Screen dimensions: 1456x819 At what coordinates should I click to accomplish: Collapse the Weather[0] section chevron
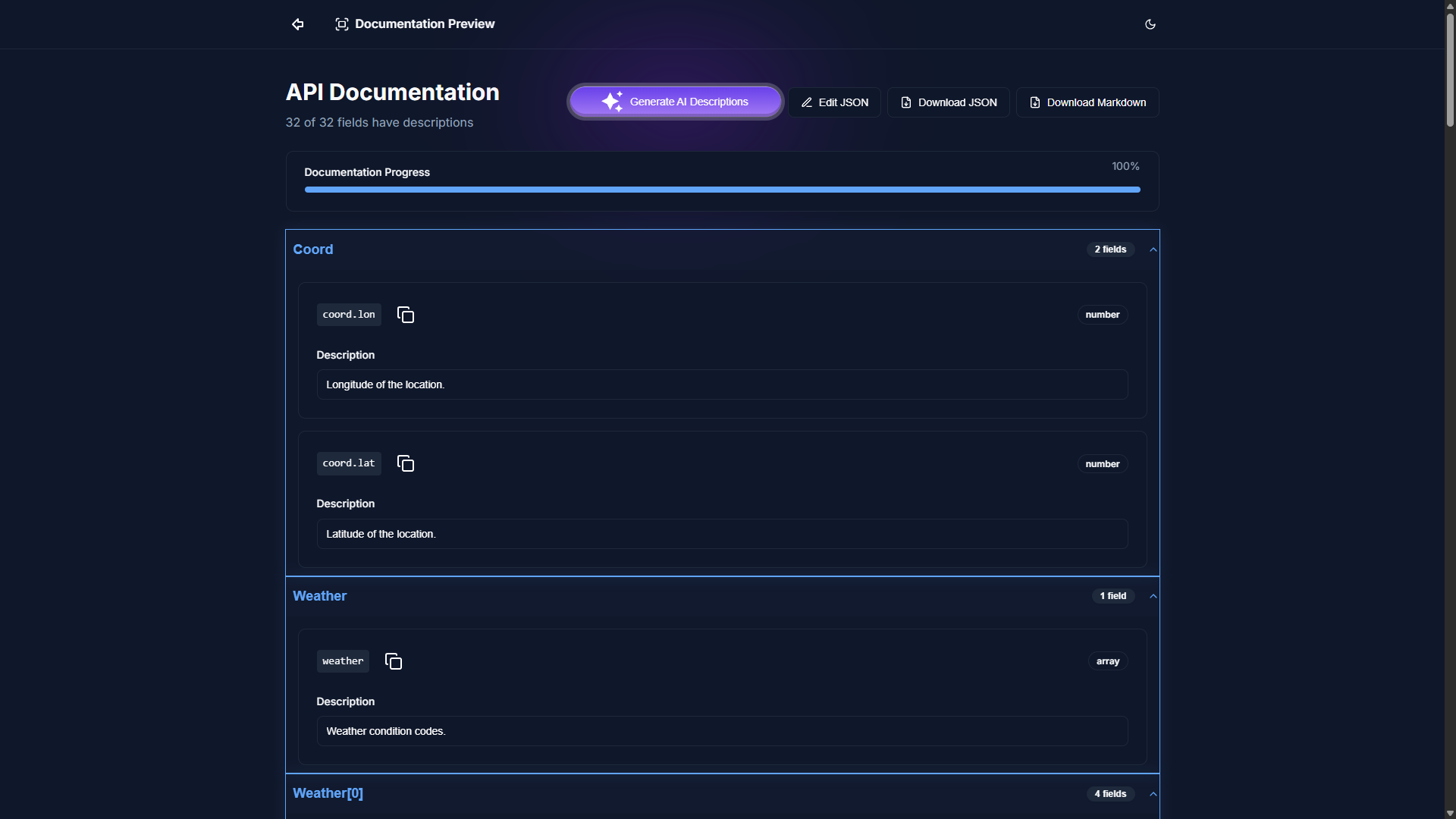pyautogui.click(x=1153, y=794)
